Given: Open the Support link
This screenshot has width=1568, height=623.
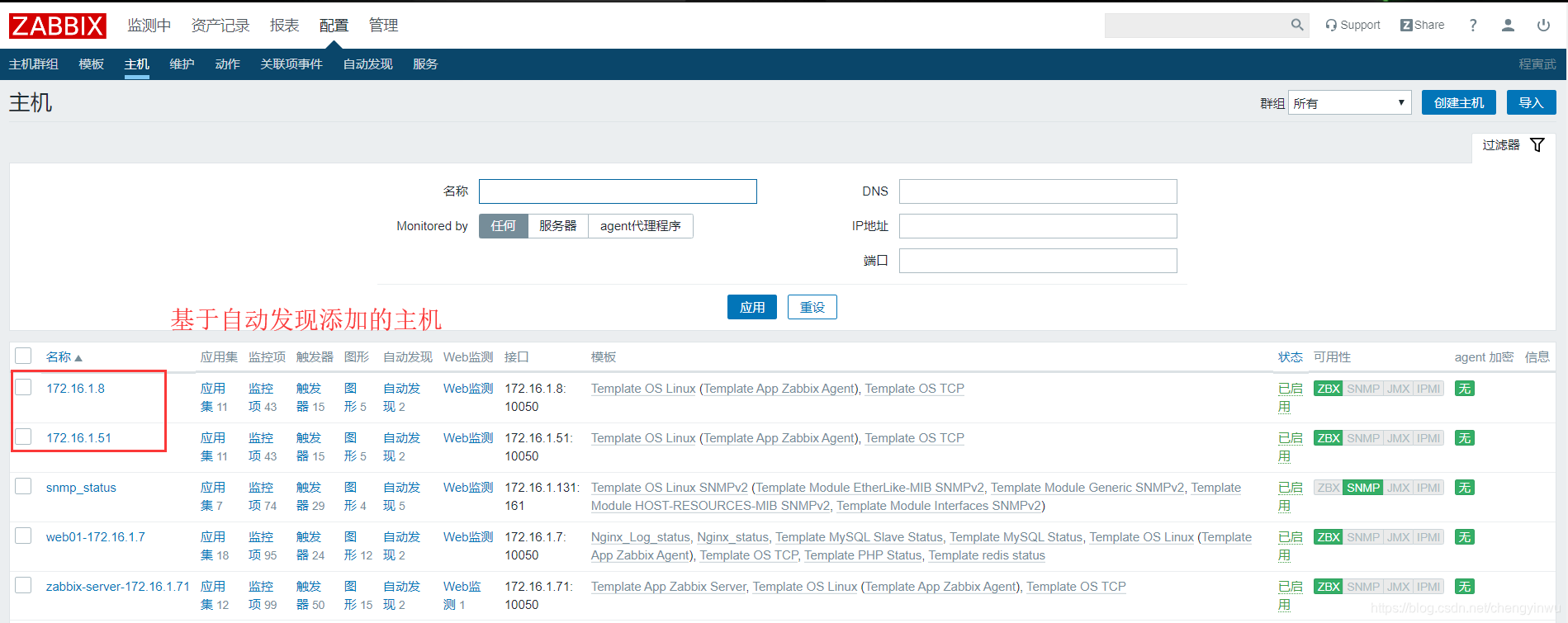Looking at the screenshot, I should click(x=1352, y=25).
